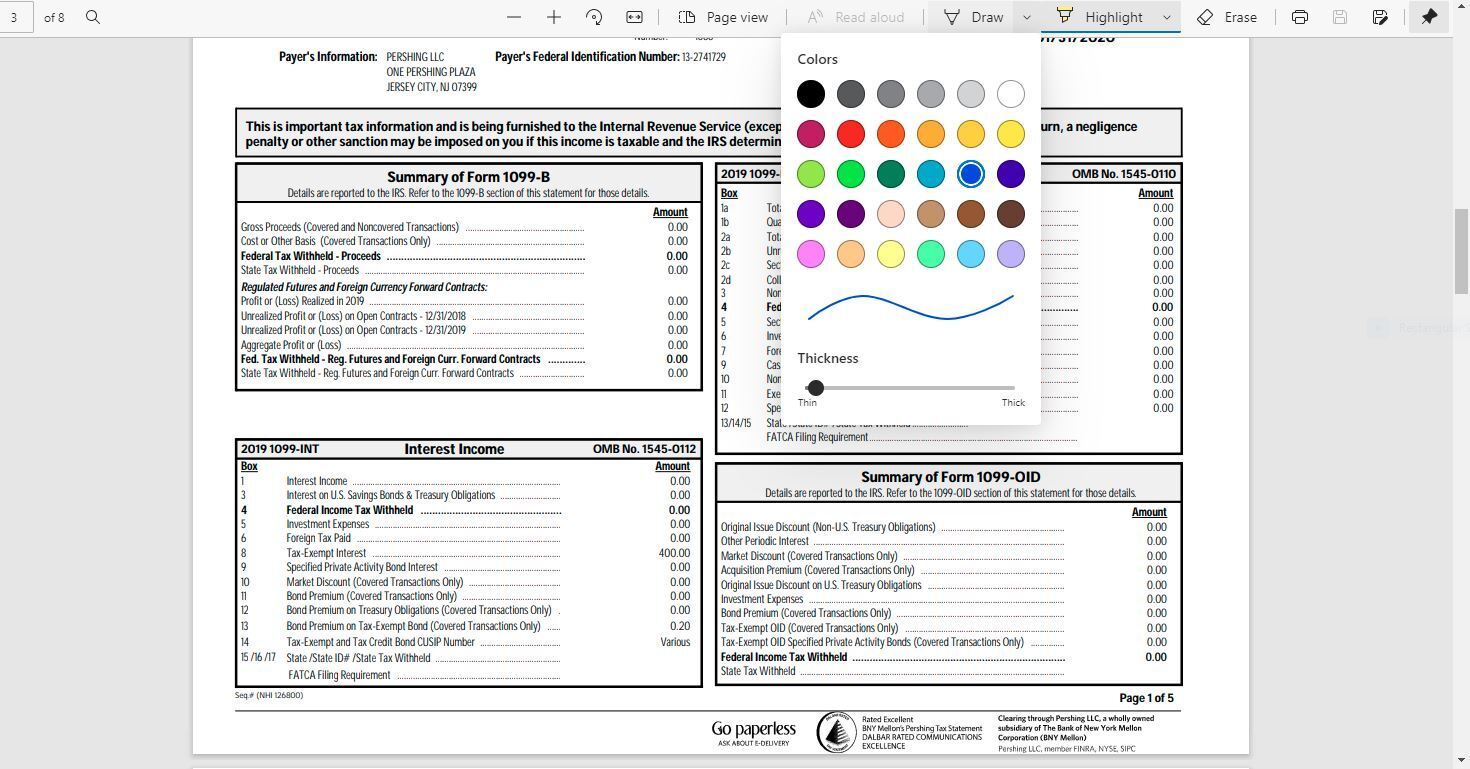The image size is (1470, 769).
Task: Click the page number input field
Action: pyautogui.click(x=15, y=17)
